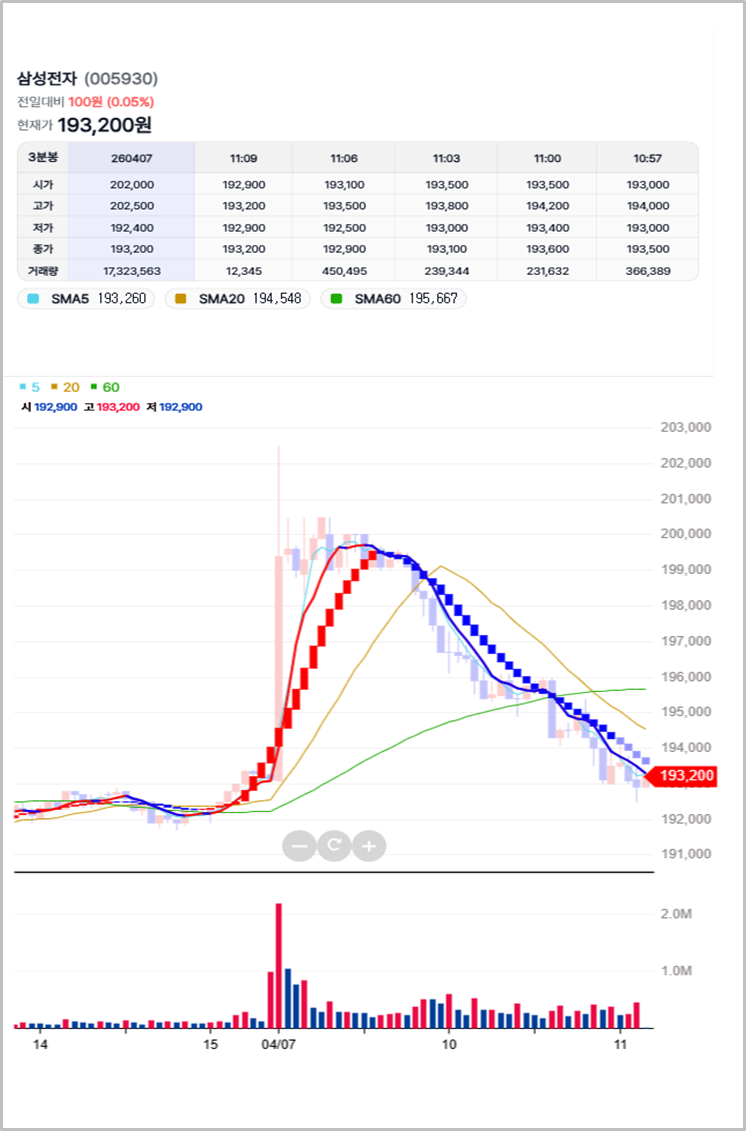The width and height of the screenshot is (746, 1131).
Task: Click the cyan SMA5 color square
Action: click(x=34, y=299)
